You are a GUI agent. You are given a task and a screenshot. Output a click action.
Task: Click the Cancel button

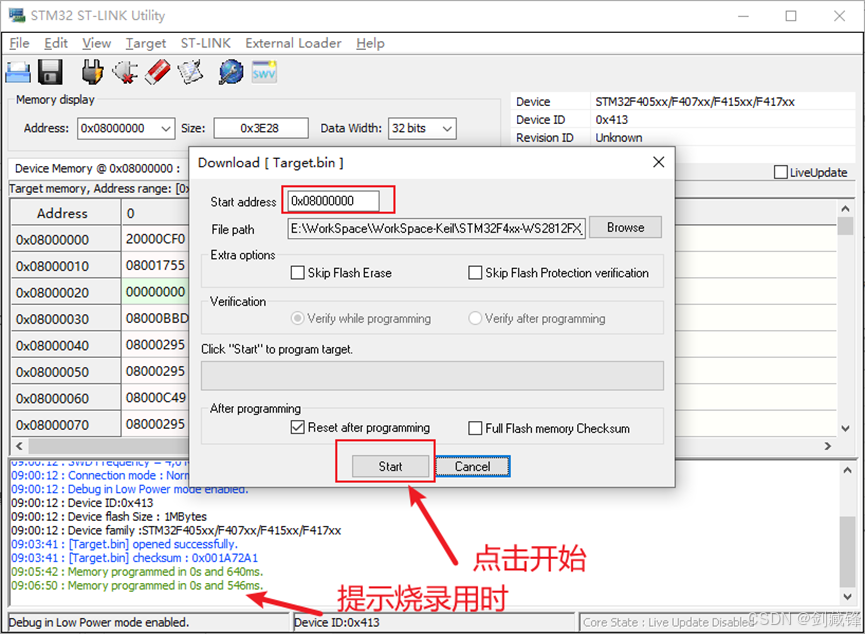click(x=473, y=466)
